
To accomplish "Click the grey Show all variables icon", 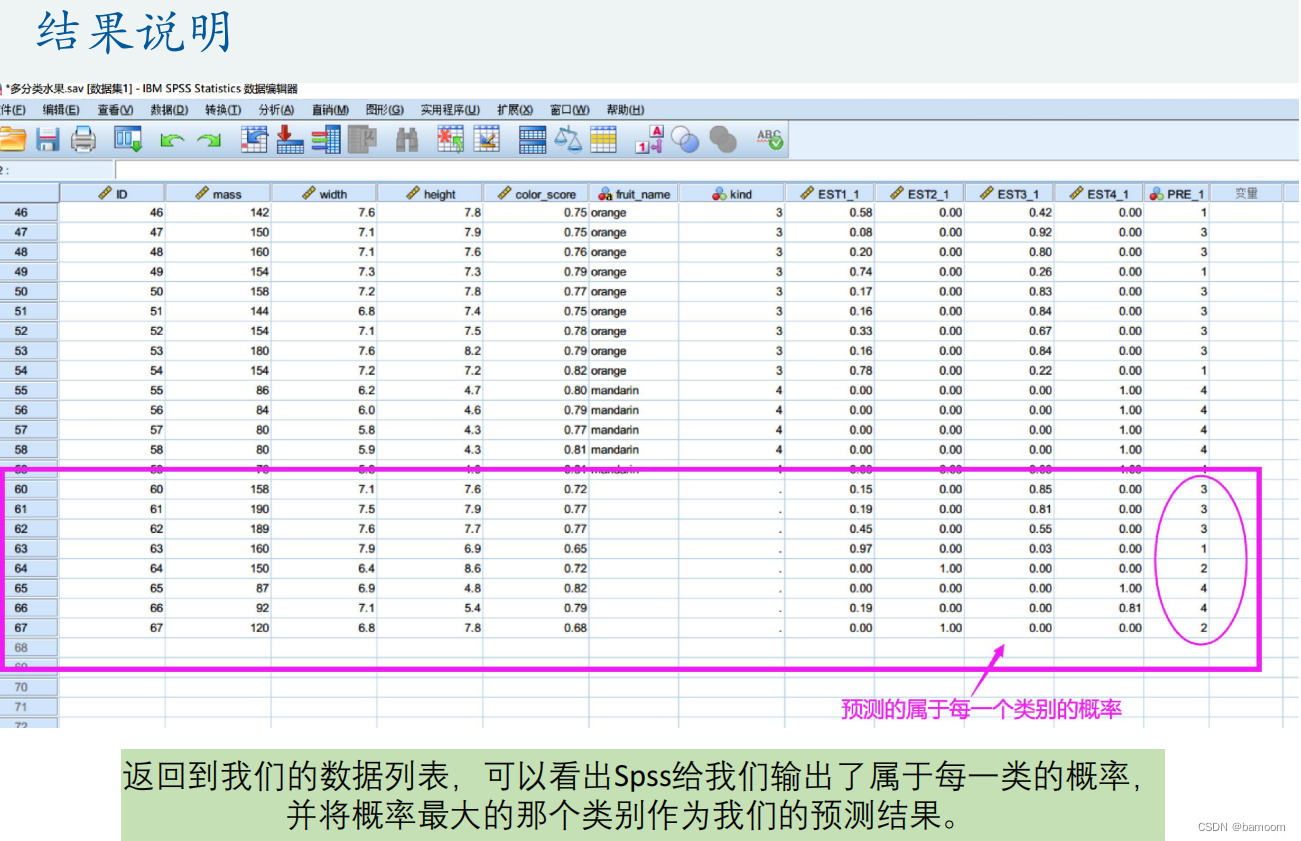I will coord(723,140).
